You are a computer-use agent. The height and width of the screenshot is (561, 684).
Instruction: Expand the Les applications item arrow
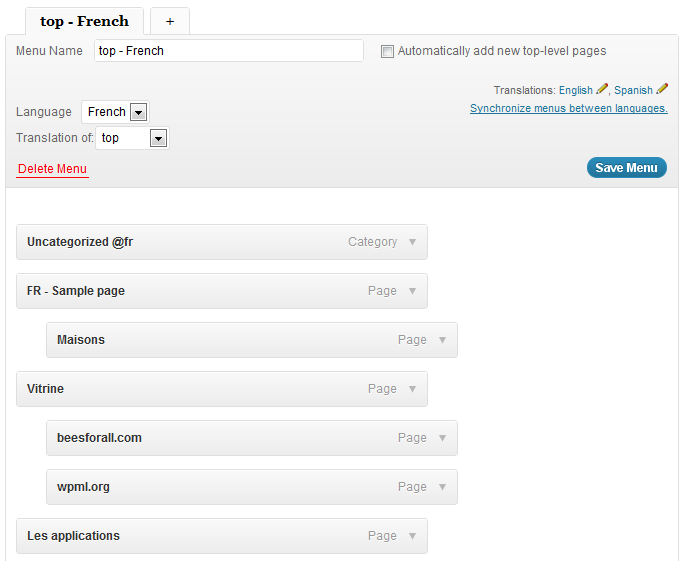tap(412, 536)
